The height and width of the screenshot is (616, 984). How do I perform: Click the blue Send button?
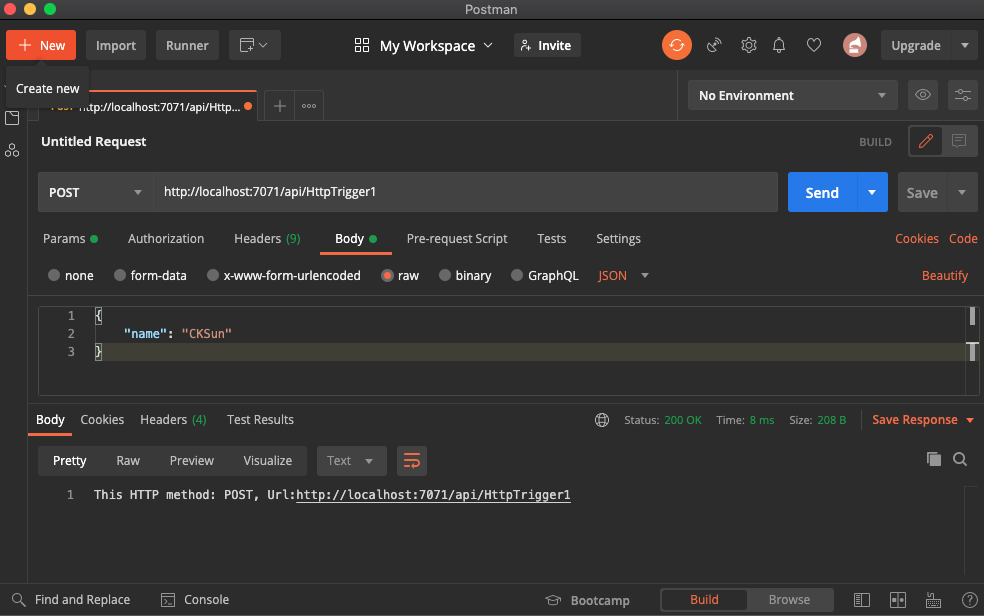pos(822,192)
